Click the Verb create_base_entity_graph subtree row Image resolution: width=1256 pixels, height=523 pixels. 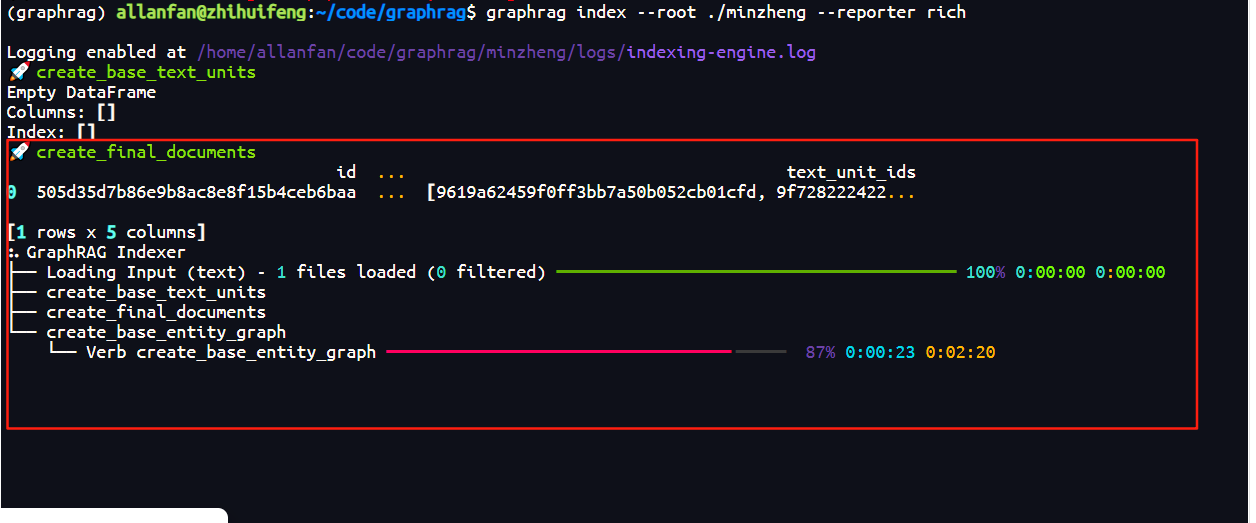[231, 352]
